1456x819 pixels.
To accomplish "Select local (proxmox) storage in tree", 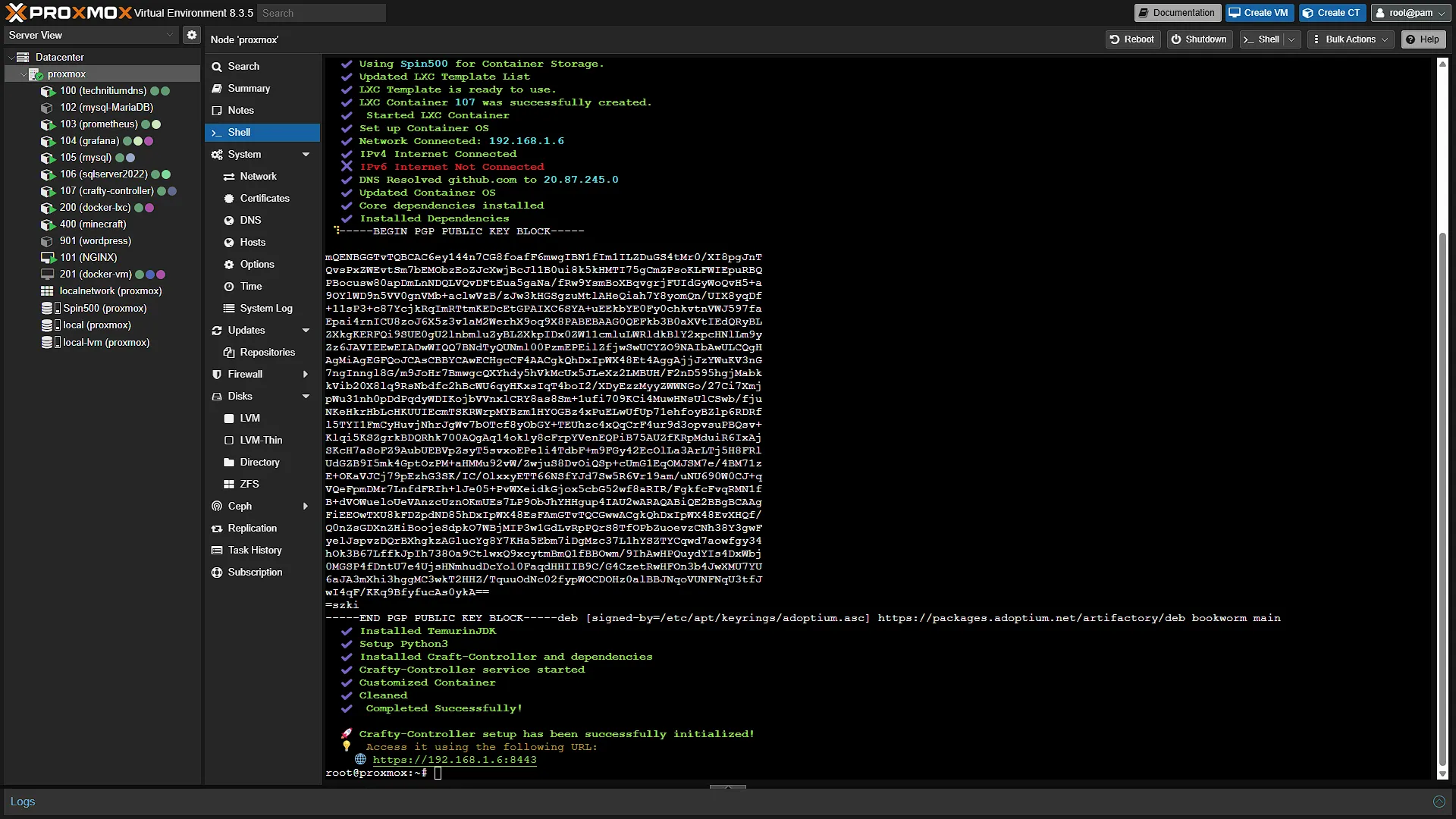I will coord(103,325).
